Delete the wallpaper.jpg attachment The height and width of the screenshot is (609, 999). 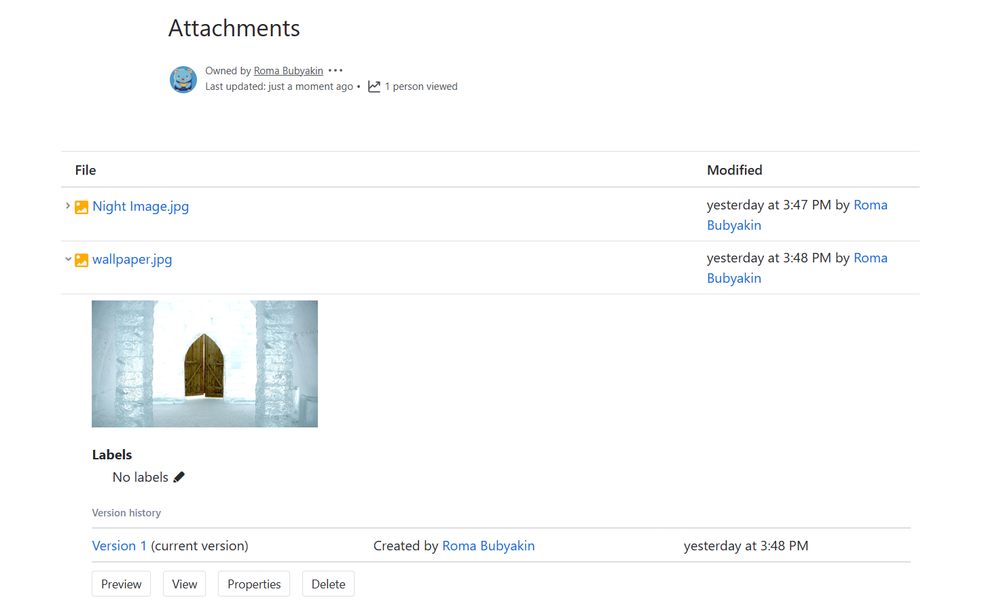tap(328, 584)
